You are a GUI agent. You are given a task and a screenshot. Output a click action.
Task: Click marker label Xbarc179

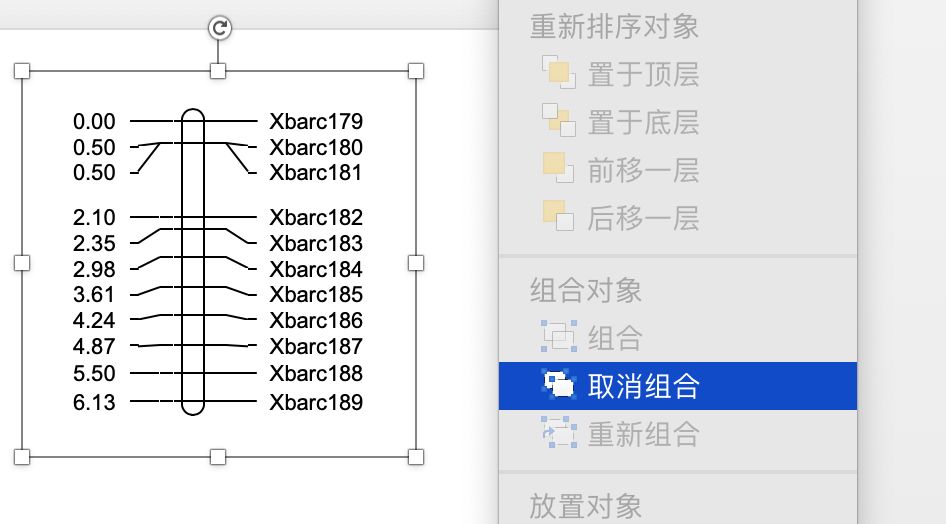point(316,121)
